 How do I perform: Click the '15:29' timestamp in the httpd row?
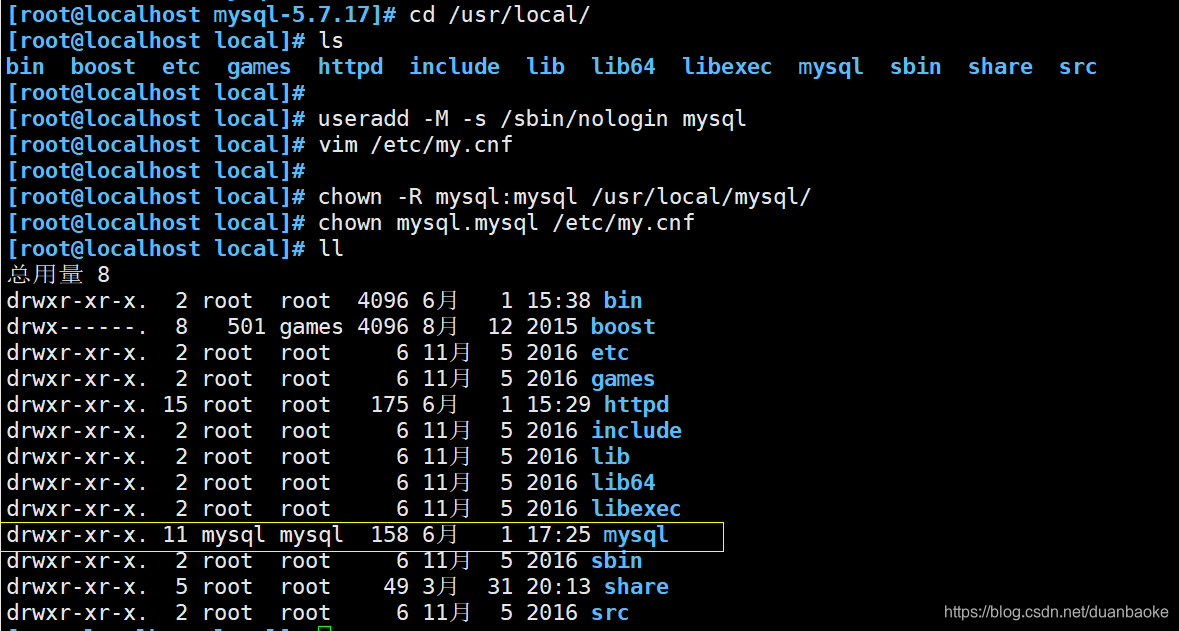point(558,405)
